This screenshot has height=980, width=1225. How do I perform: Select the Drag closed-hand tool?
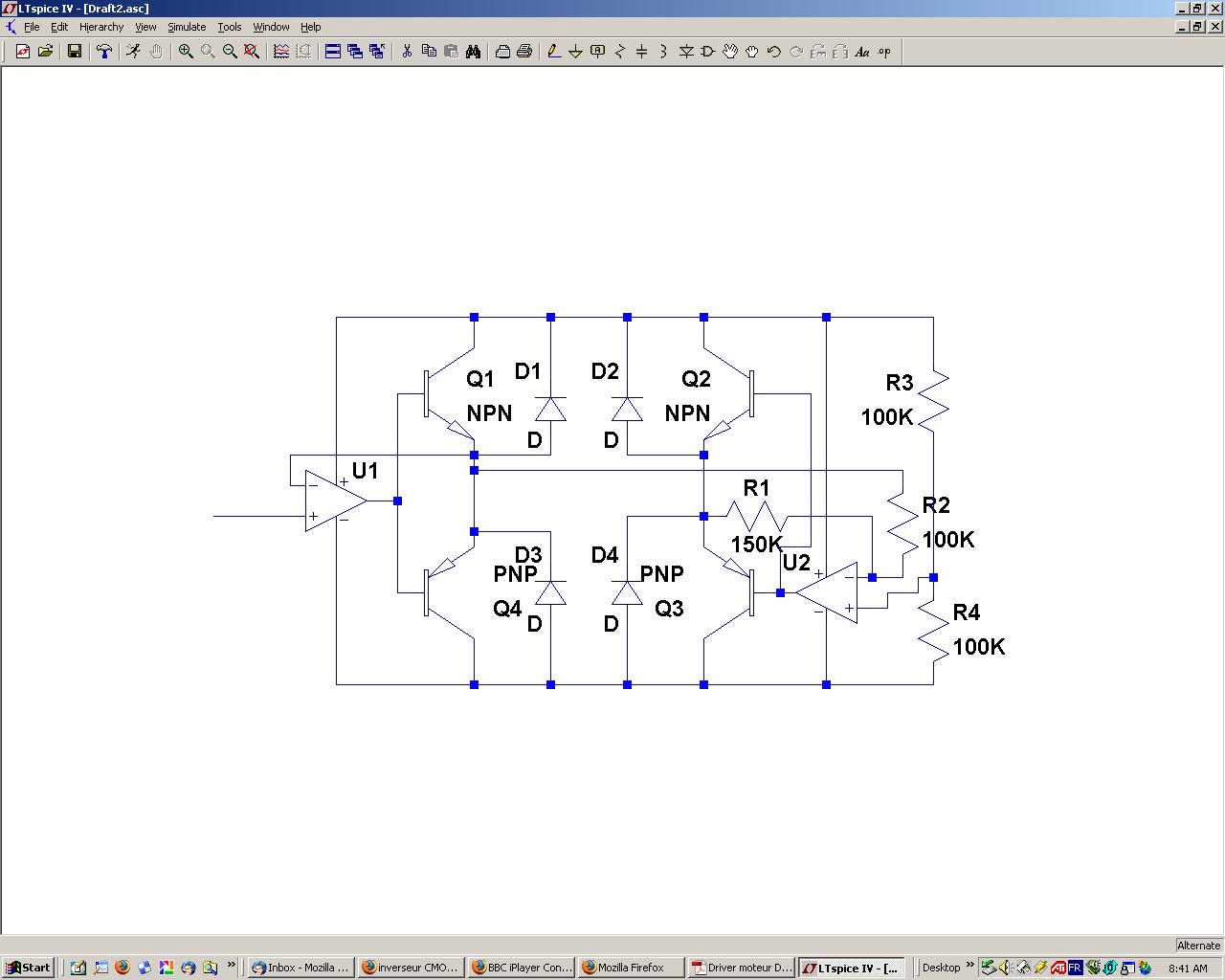752,52
